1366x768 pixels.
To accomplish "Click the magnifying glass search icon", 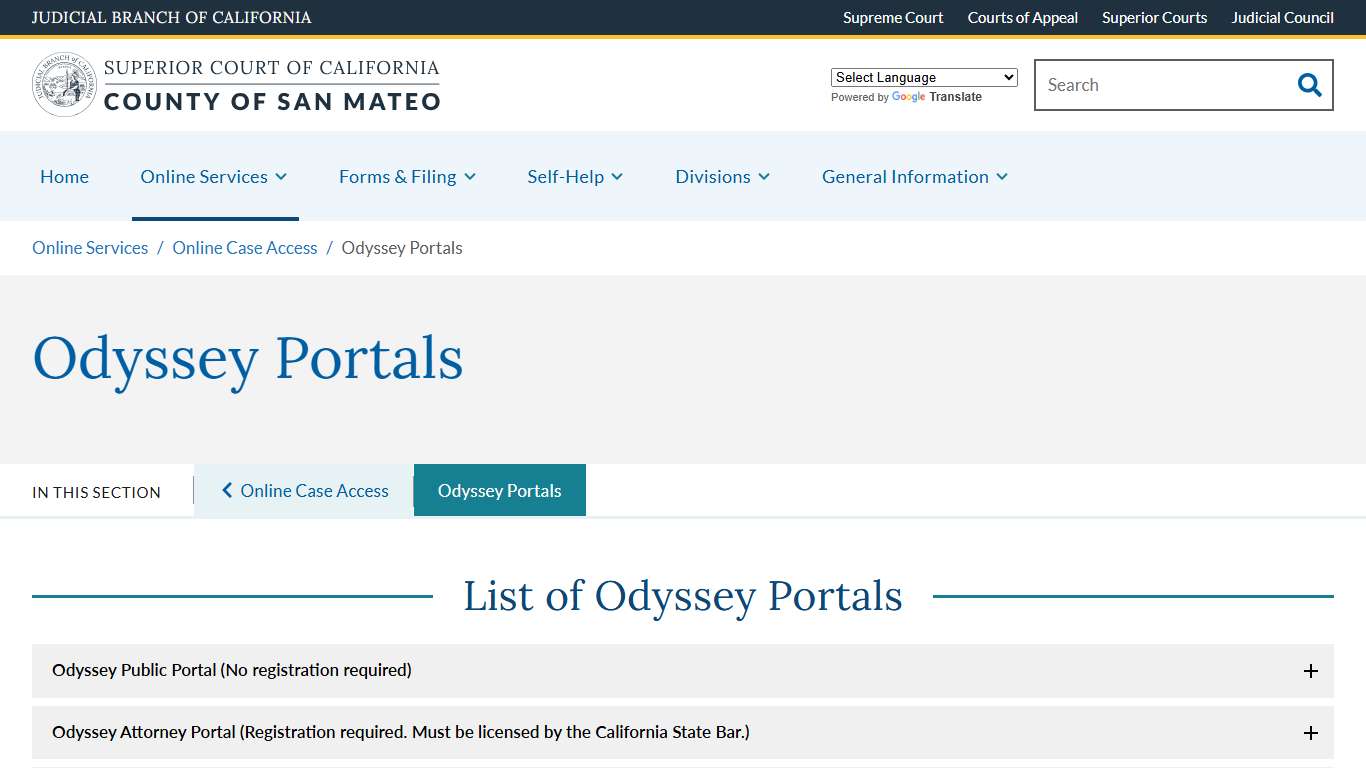I will (x=1308, y=85).
